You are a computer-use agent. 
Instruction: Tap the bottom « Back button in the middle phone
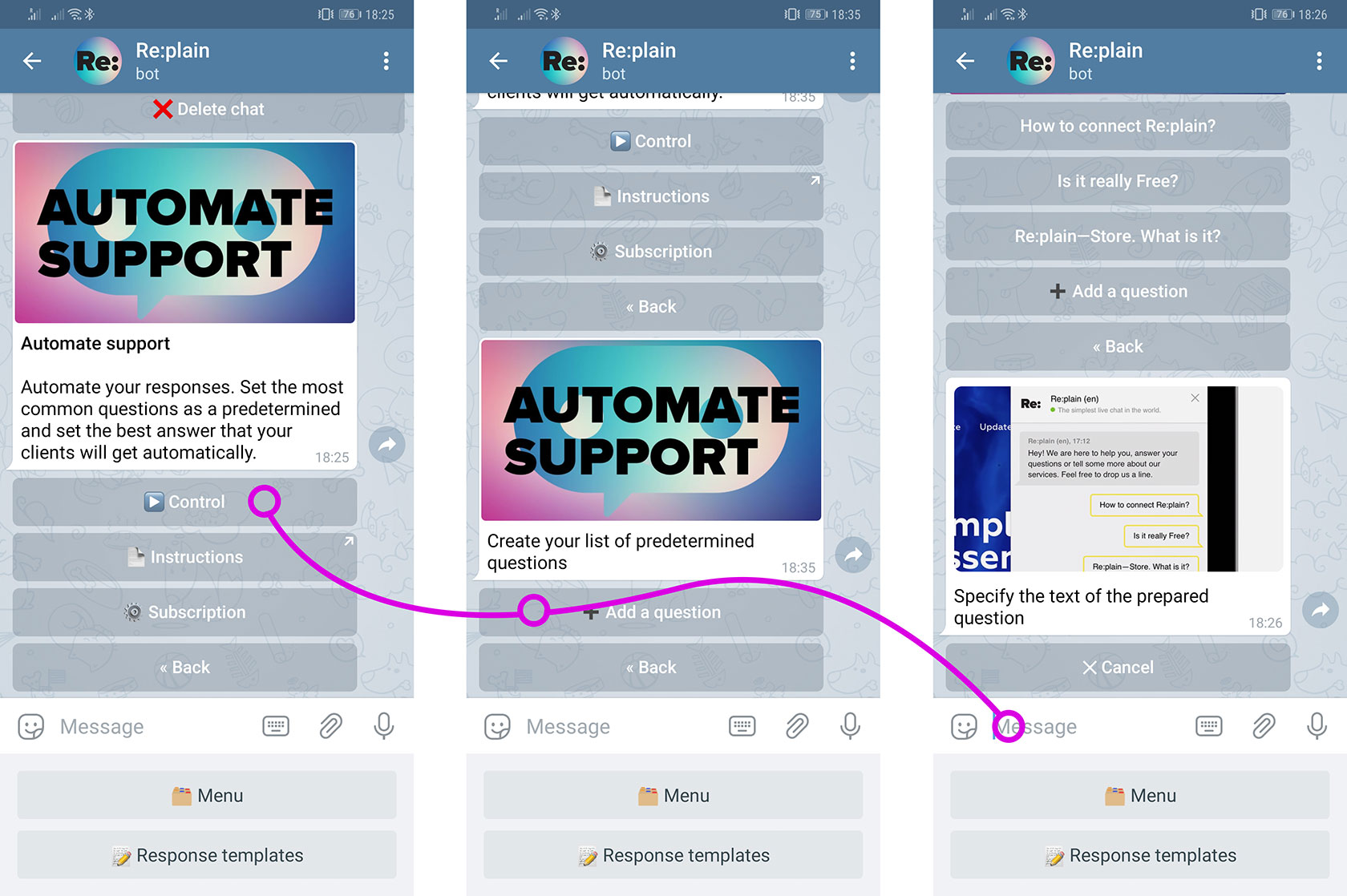pos(651,668)
